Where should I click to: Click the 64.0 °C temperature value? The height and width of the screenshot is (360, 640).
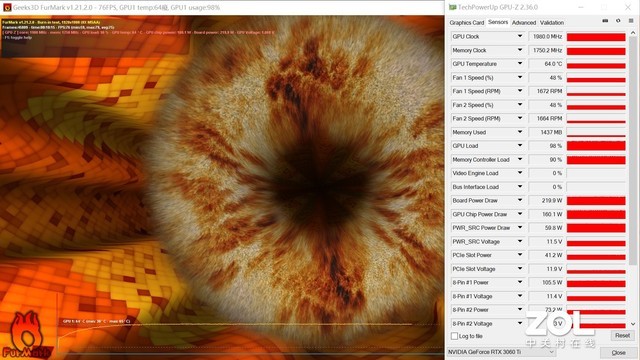click(x=553, y=64)
